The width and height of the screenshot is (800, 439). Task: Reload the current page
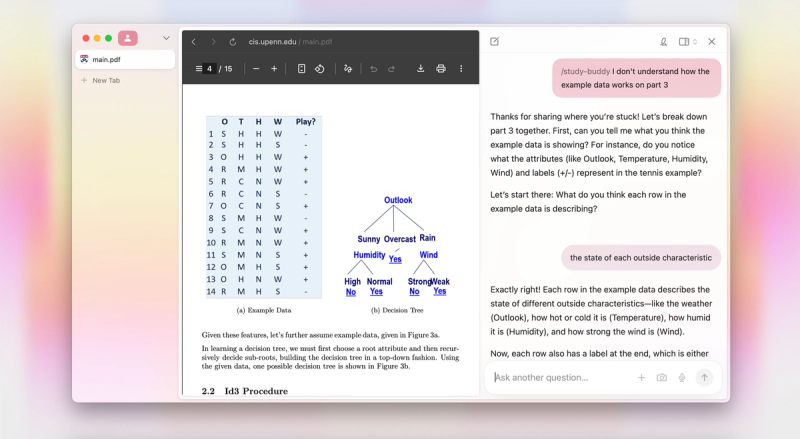point(233,42)
